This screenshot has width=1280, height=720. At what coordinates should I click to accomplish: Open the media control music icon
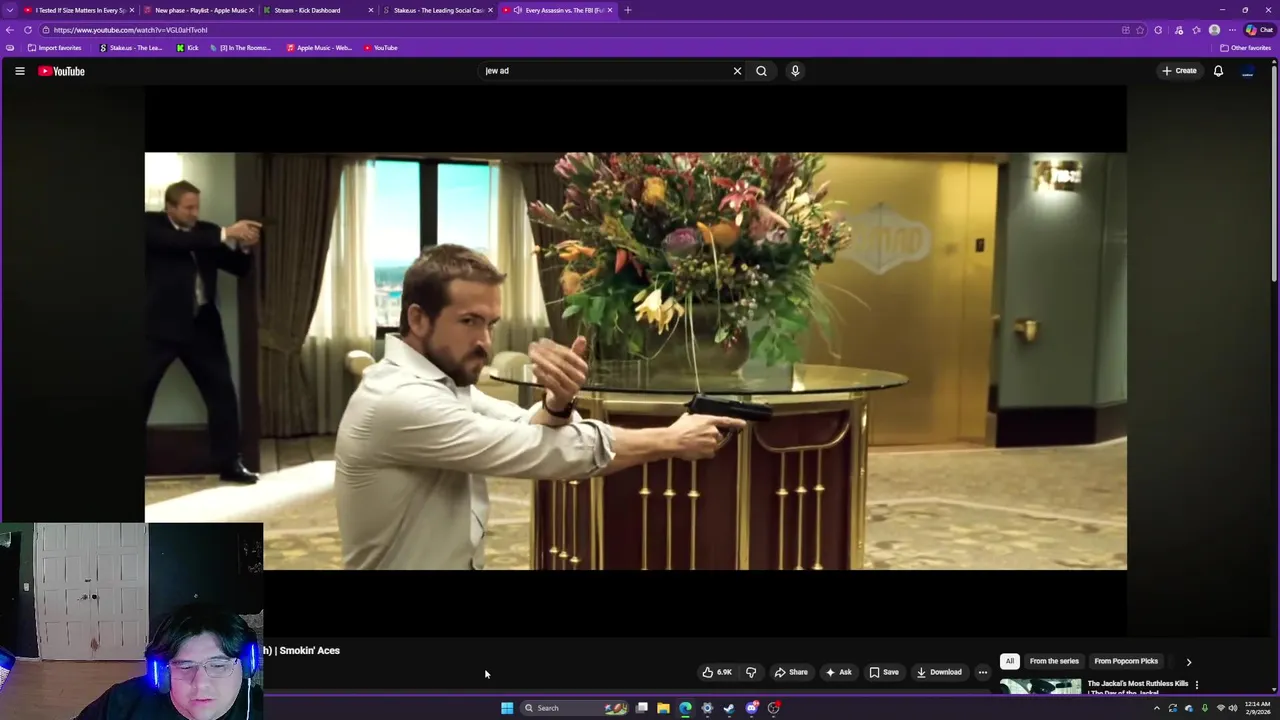click(1179, 30)
